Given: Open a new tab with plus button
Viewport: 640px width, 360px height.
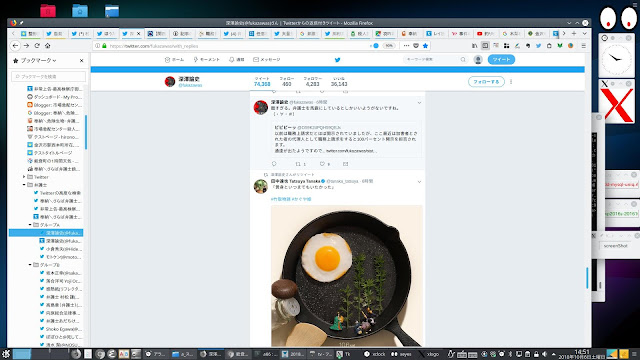Looking at the screenshot, I should click(574, 33).
